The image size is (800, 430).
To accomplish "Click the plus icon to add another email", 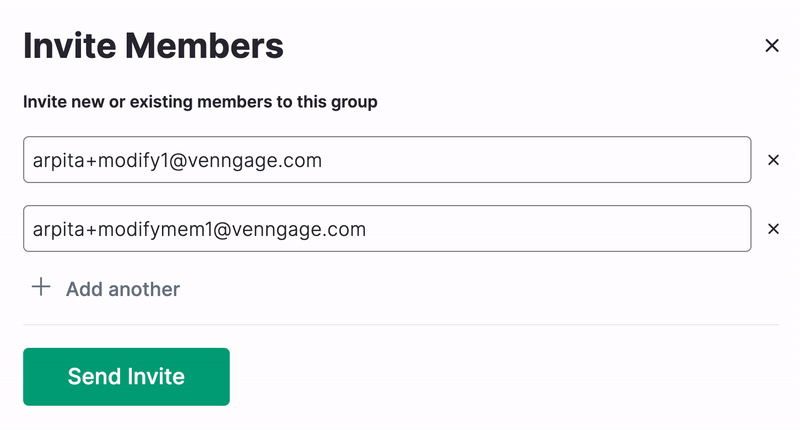I will point(41,288).
